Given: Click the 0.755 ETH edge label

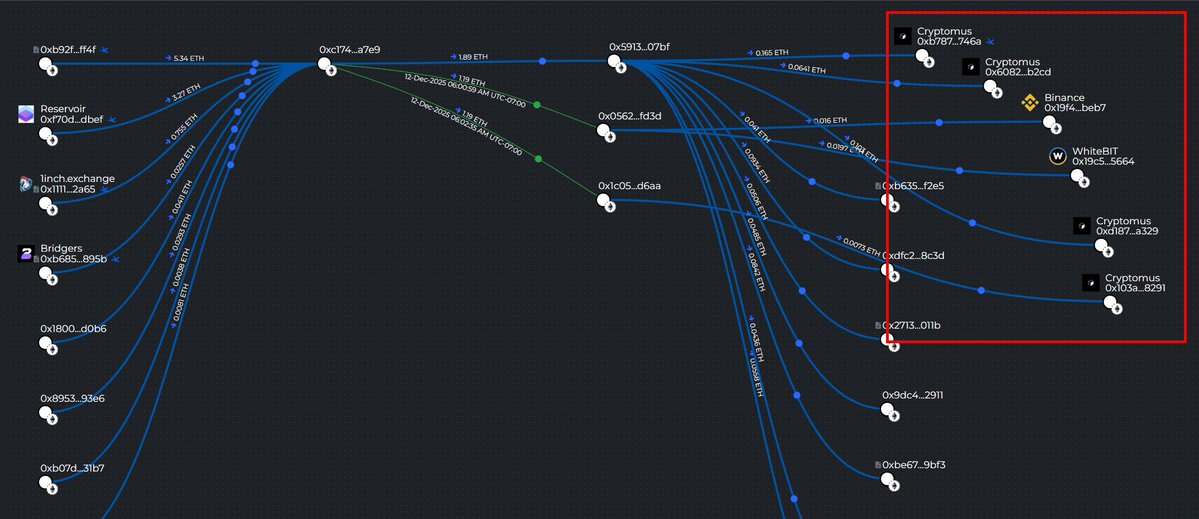Looking at the screenshot, I should 184,128.
